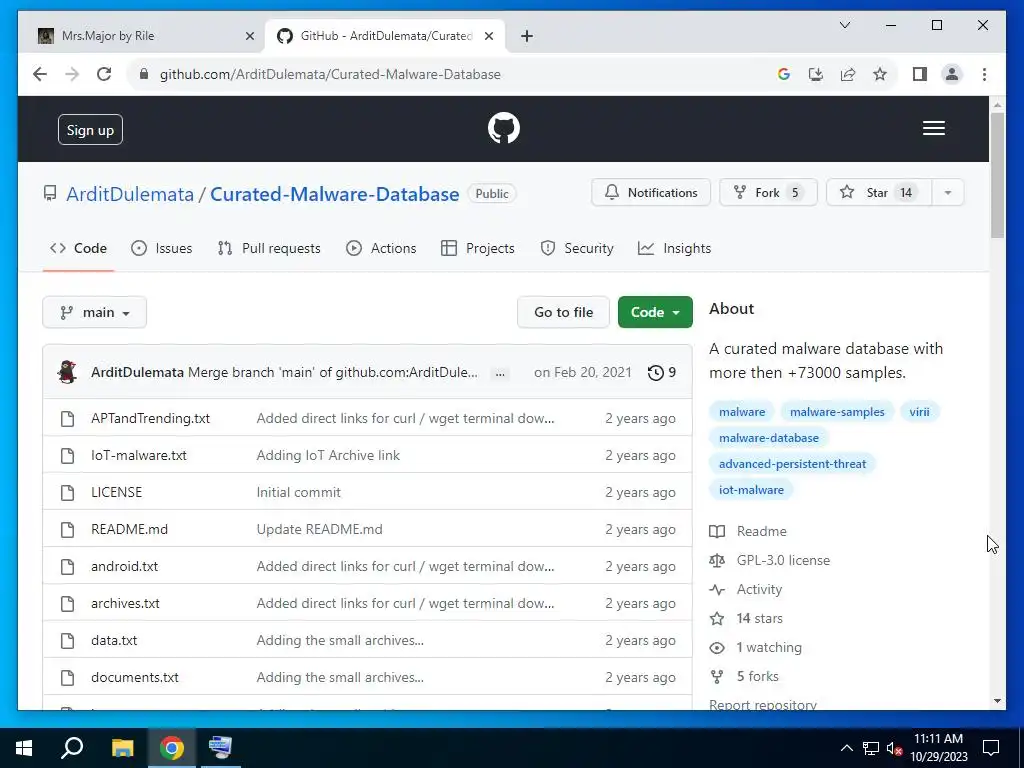Open the Curated-Malware-Database repository link
This screenshot has width=1024, height=768.
pos(334,194)
